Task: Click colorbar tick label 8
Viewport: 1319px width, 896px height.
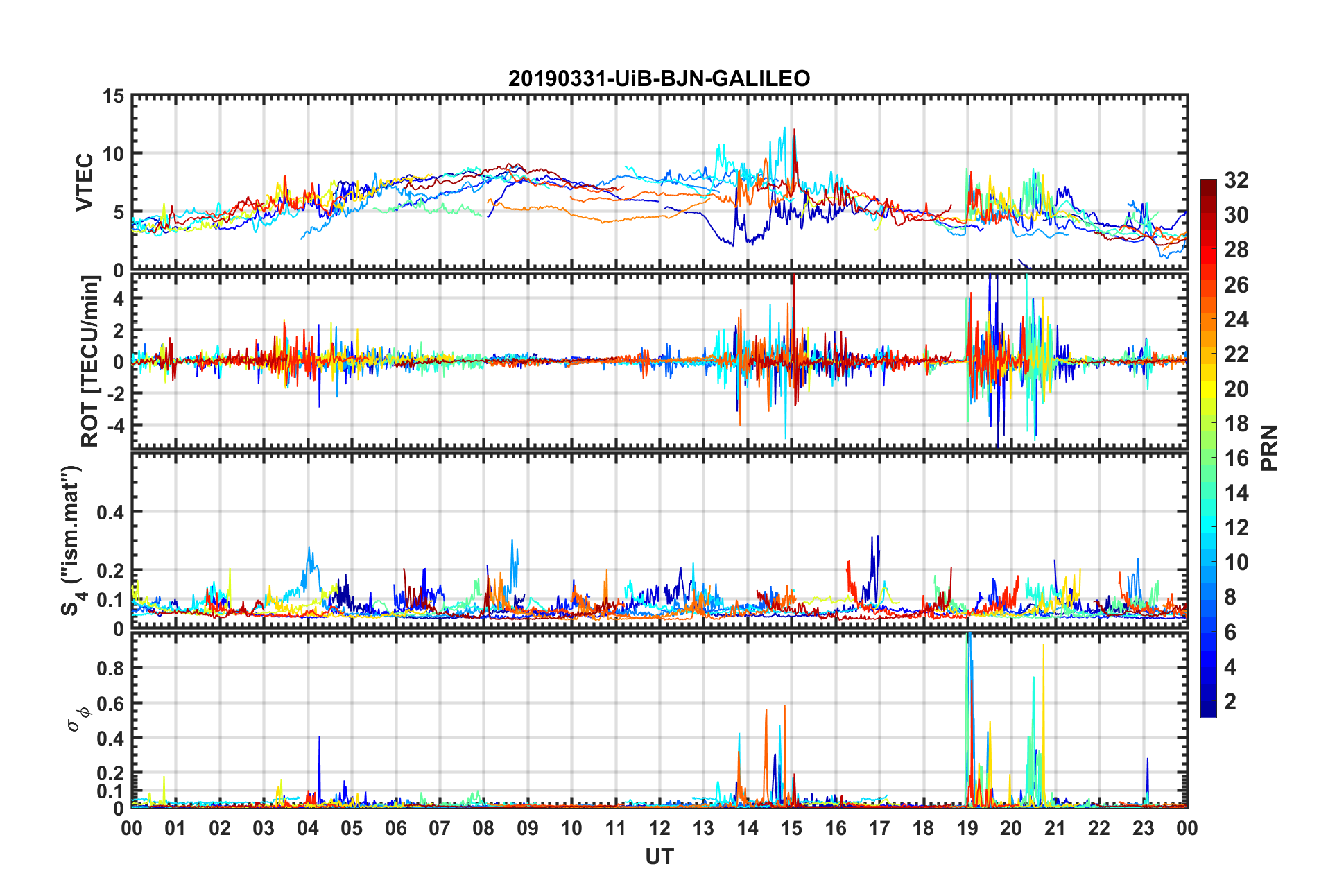Action: click(x=1230, y=597)
